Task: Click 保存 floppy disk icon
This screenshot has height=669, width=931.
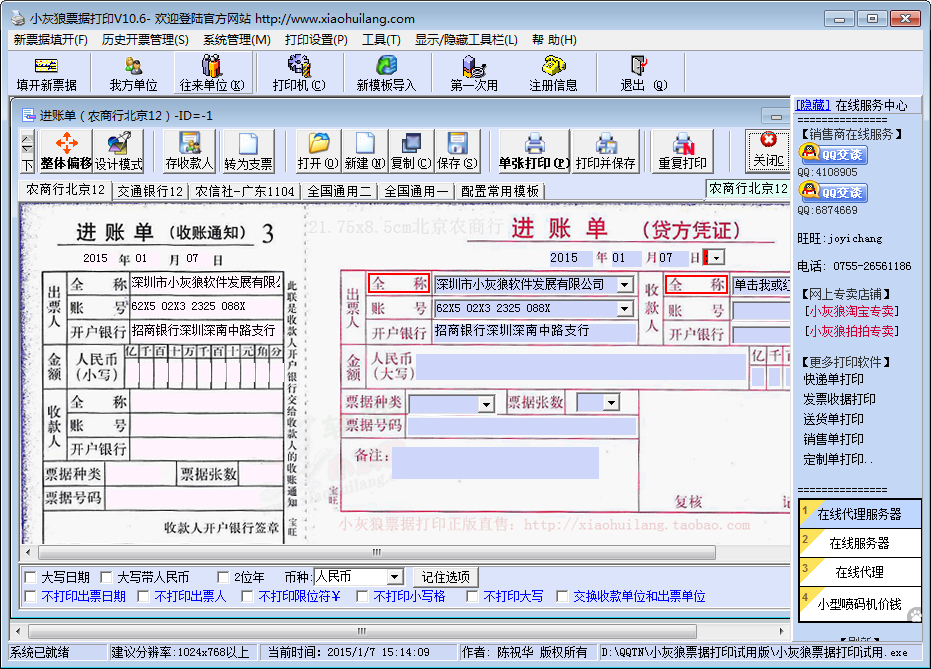Action: 457,151
